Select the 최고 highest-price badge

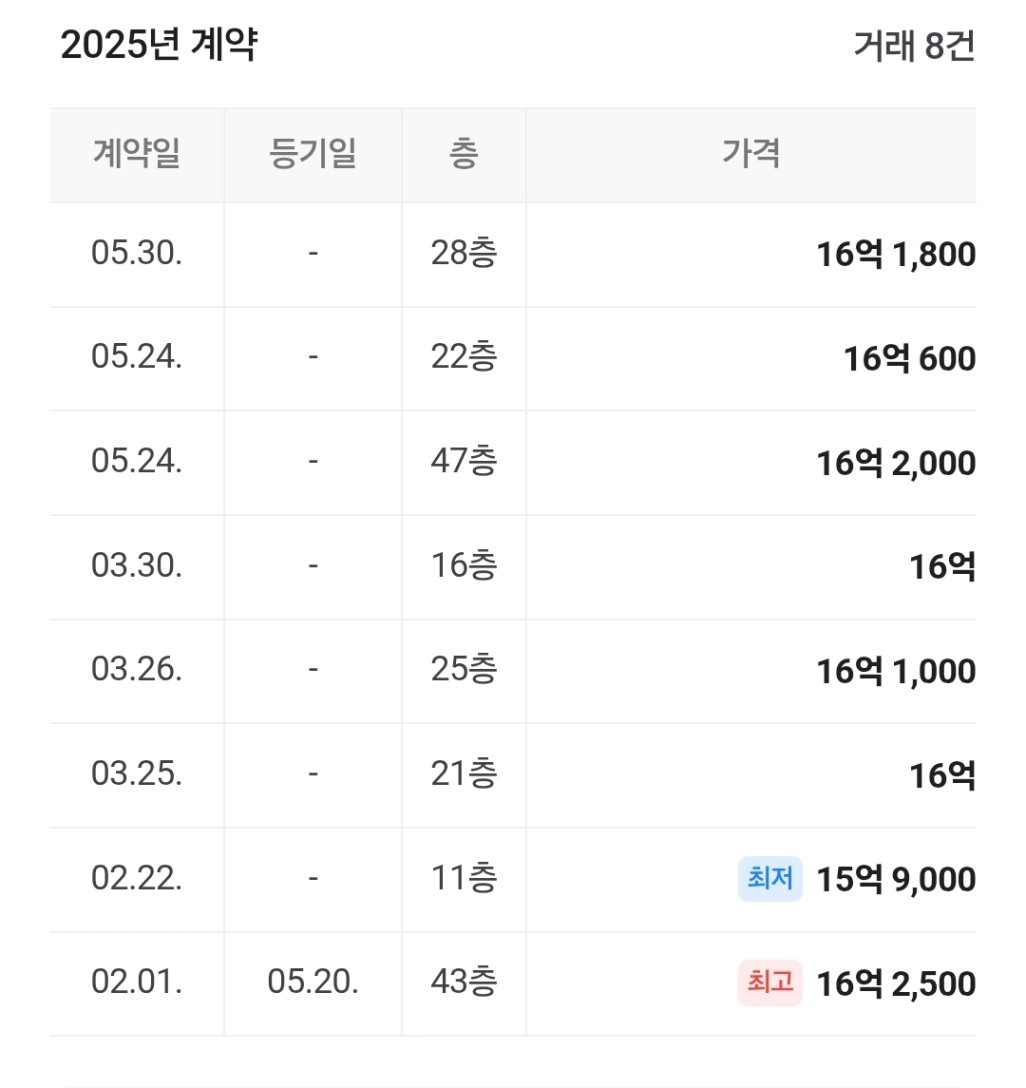tap(770, 983)
